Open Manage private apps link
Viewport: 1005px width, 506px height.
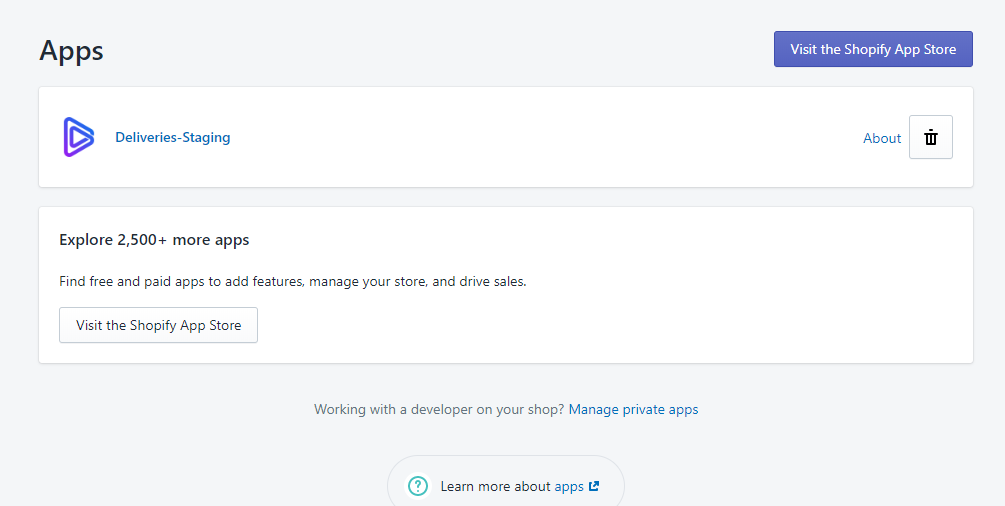633,409
